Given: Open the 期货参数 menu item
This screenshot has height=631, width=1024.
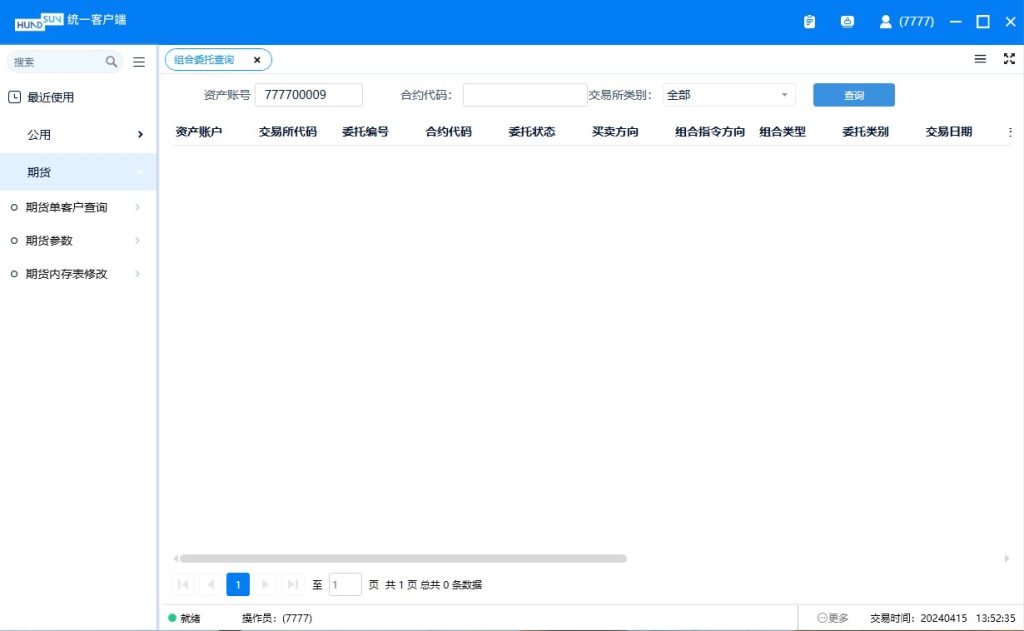Looking at the screenshot, I should point(50,240).
